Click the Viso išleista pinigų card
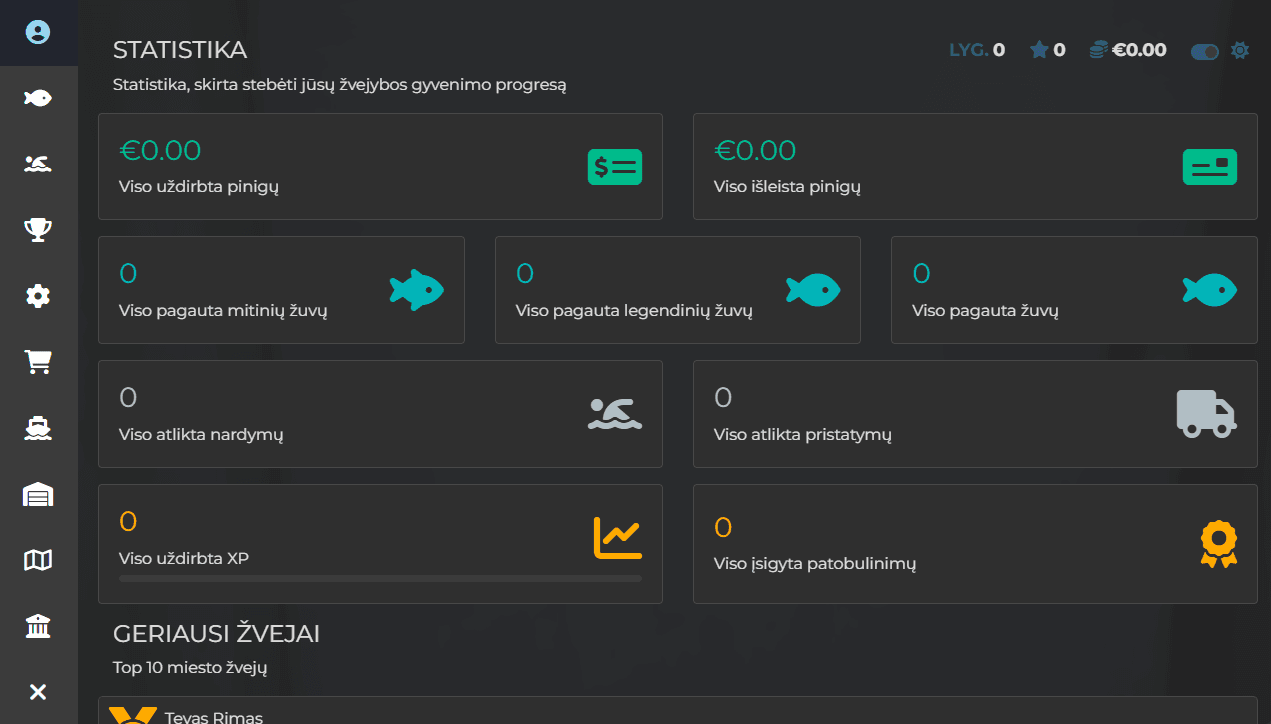Screen dimensions: 1271x724 974,166
